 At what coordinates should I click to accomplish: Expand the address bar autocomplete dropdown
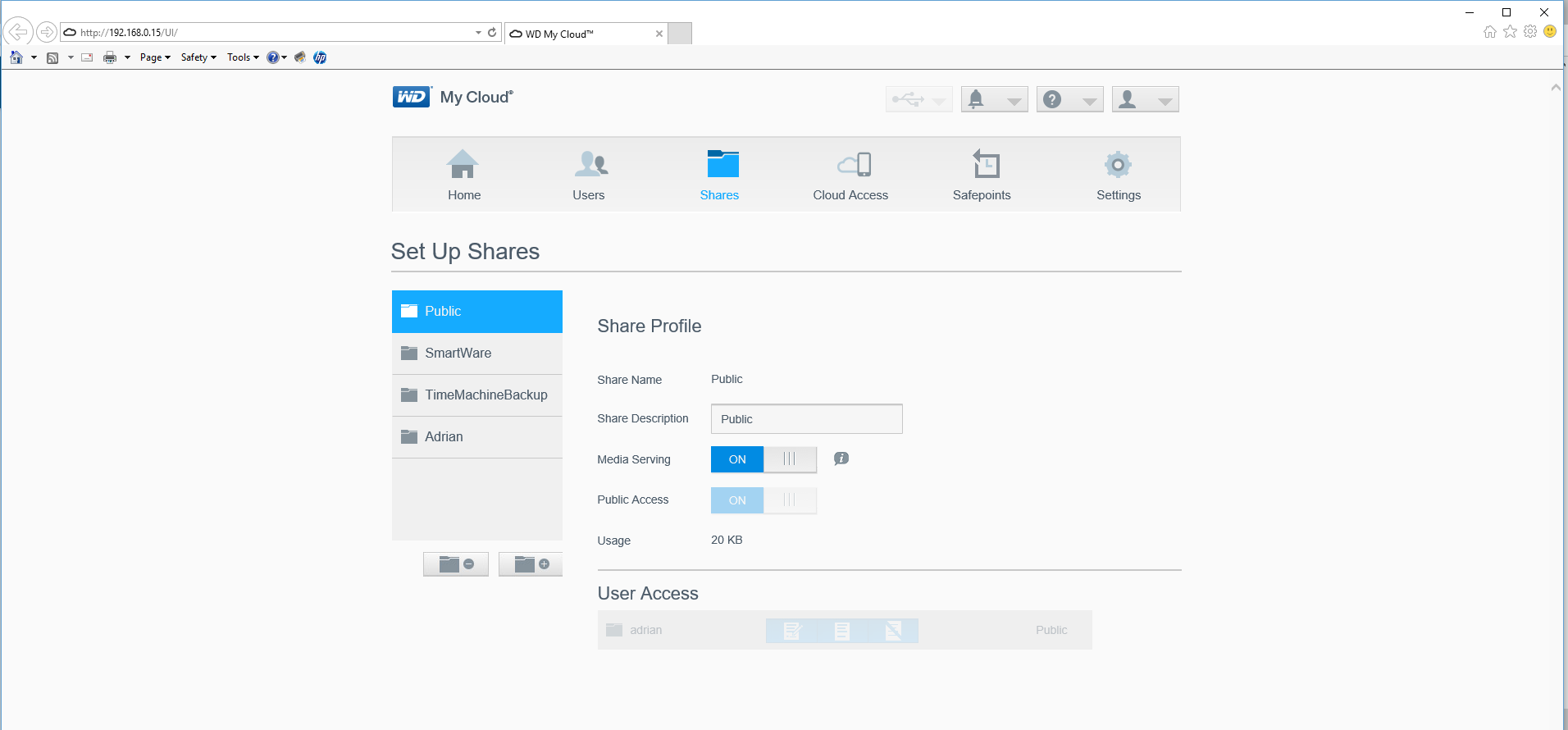point(478,33)
